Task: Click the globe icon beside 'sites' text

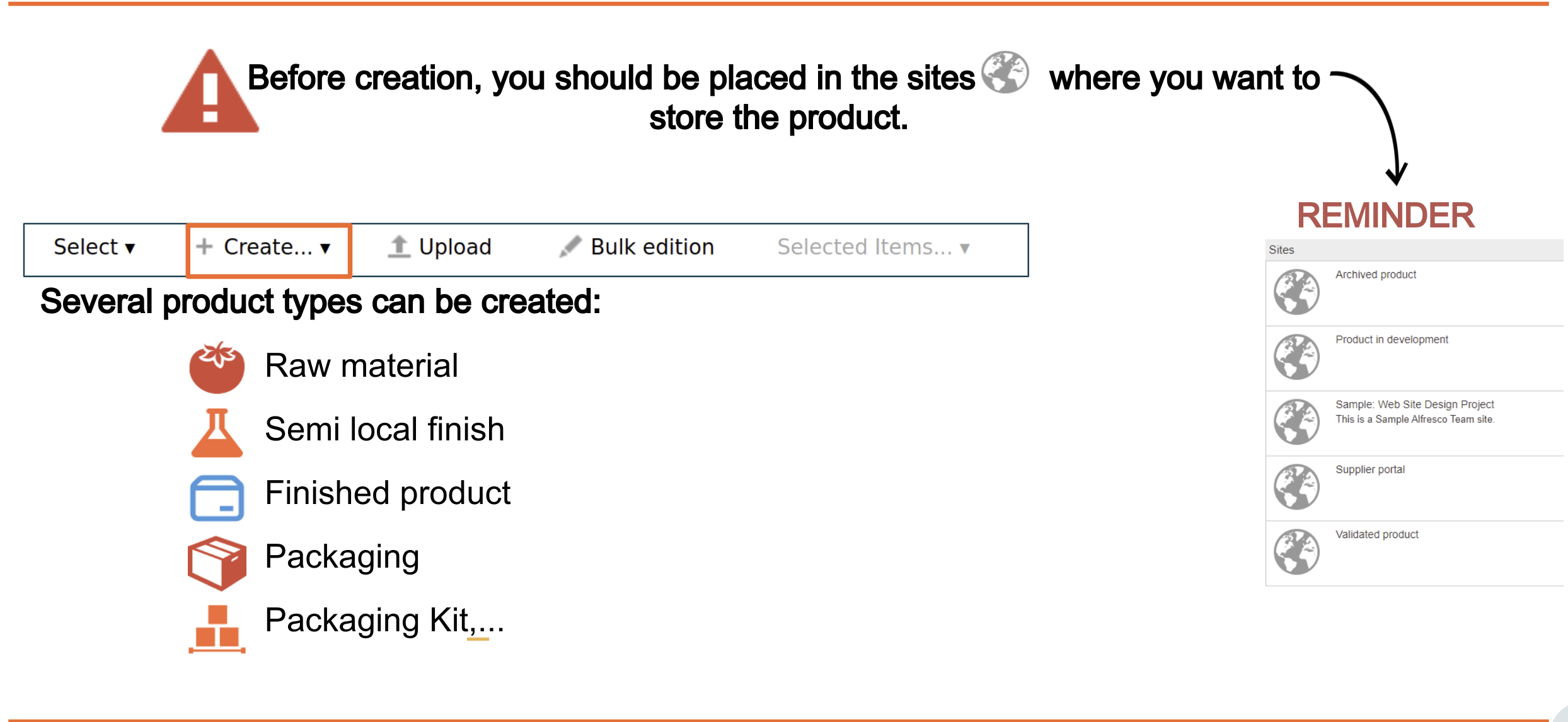Action: point(1005,72)
